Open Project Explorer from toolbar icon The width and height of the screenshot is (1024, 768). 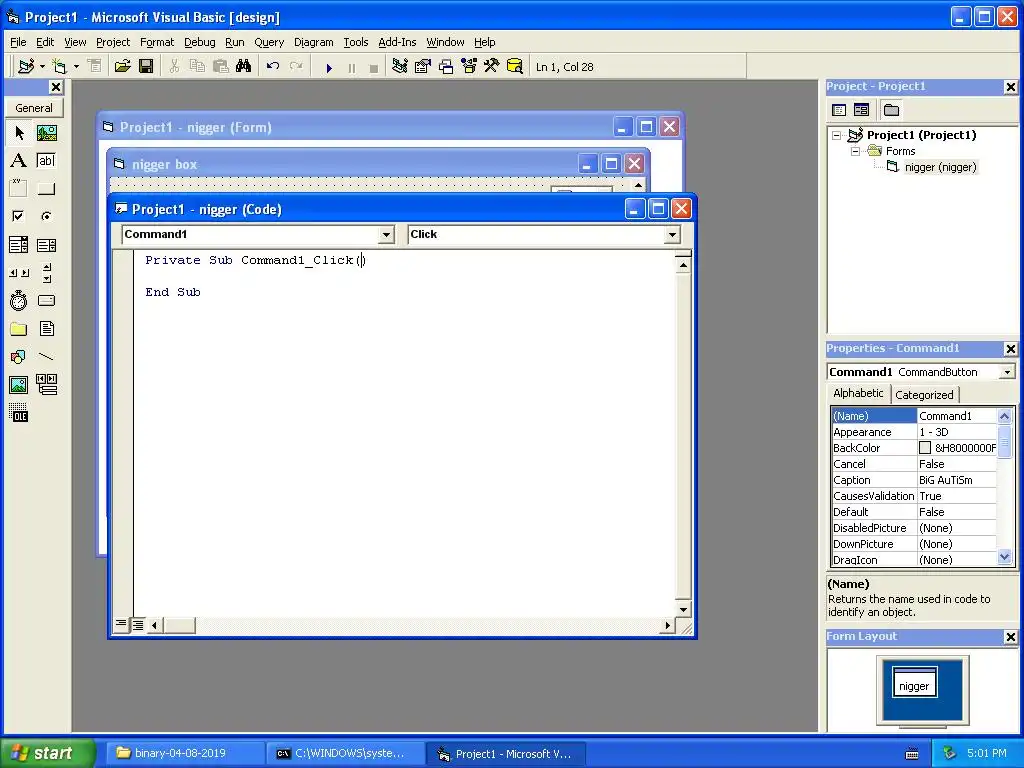[x=400, y=67]
